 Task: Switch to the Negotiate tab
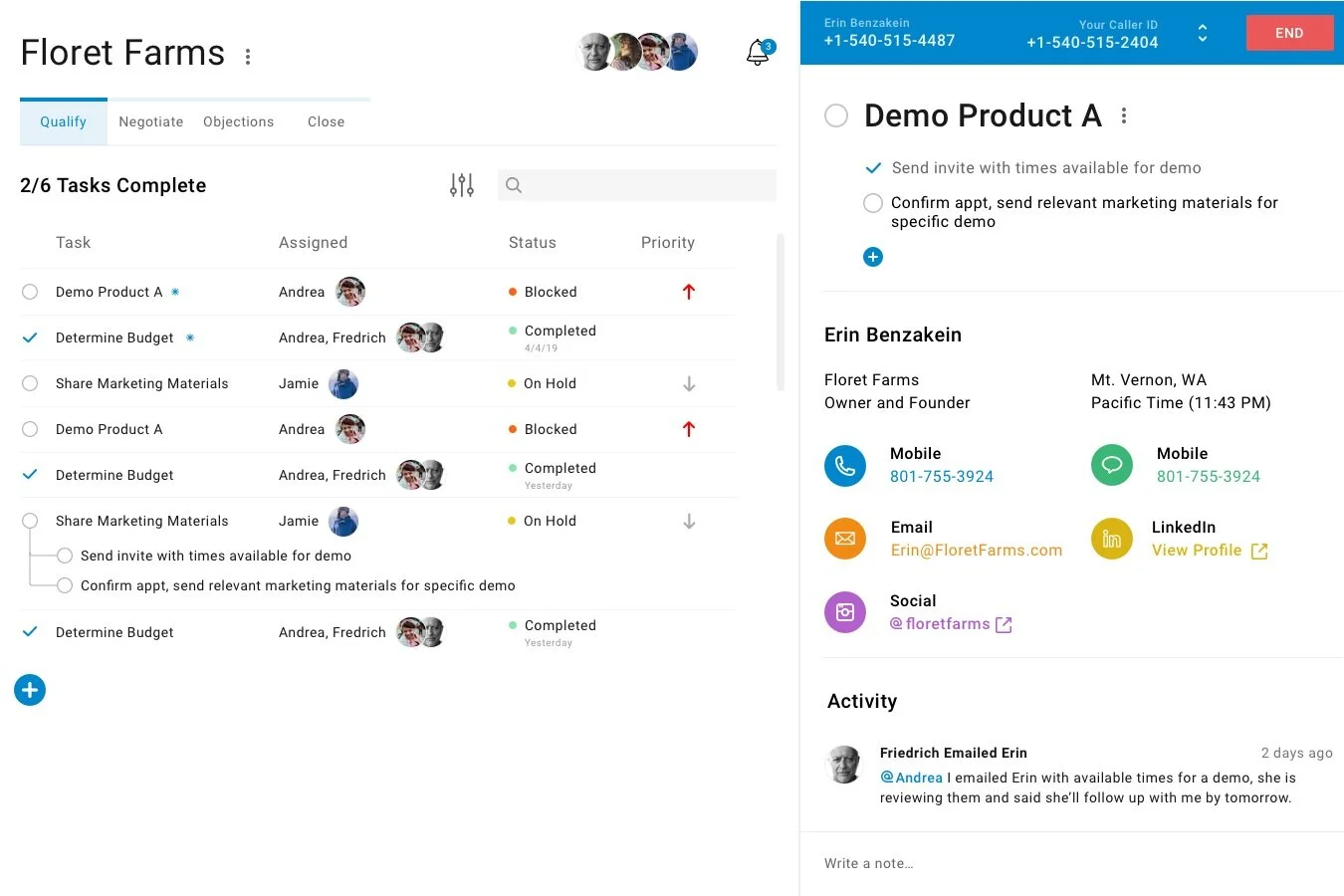tap(151, 121)
